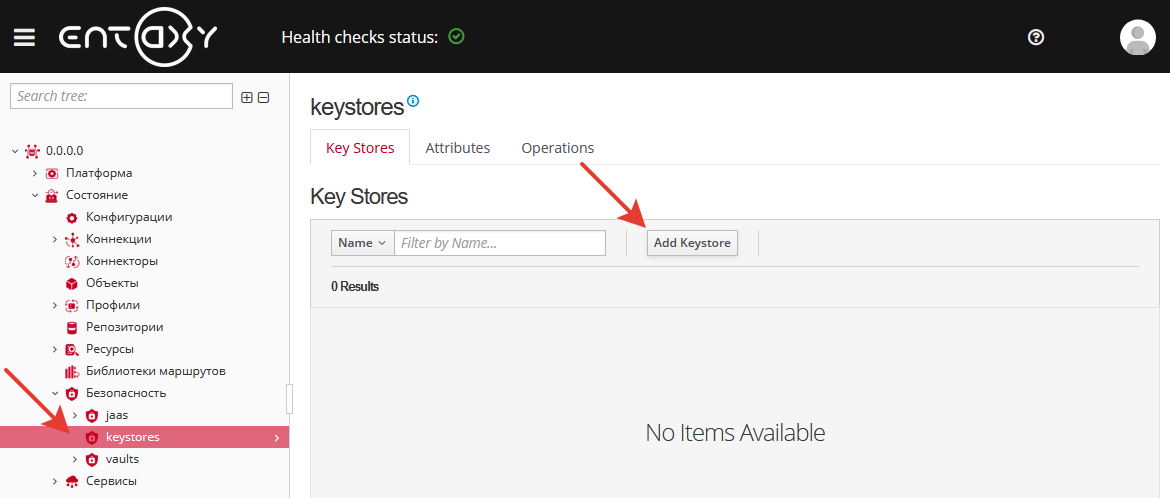Click the Сервисы cloud icon

(x=72, y=482)
